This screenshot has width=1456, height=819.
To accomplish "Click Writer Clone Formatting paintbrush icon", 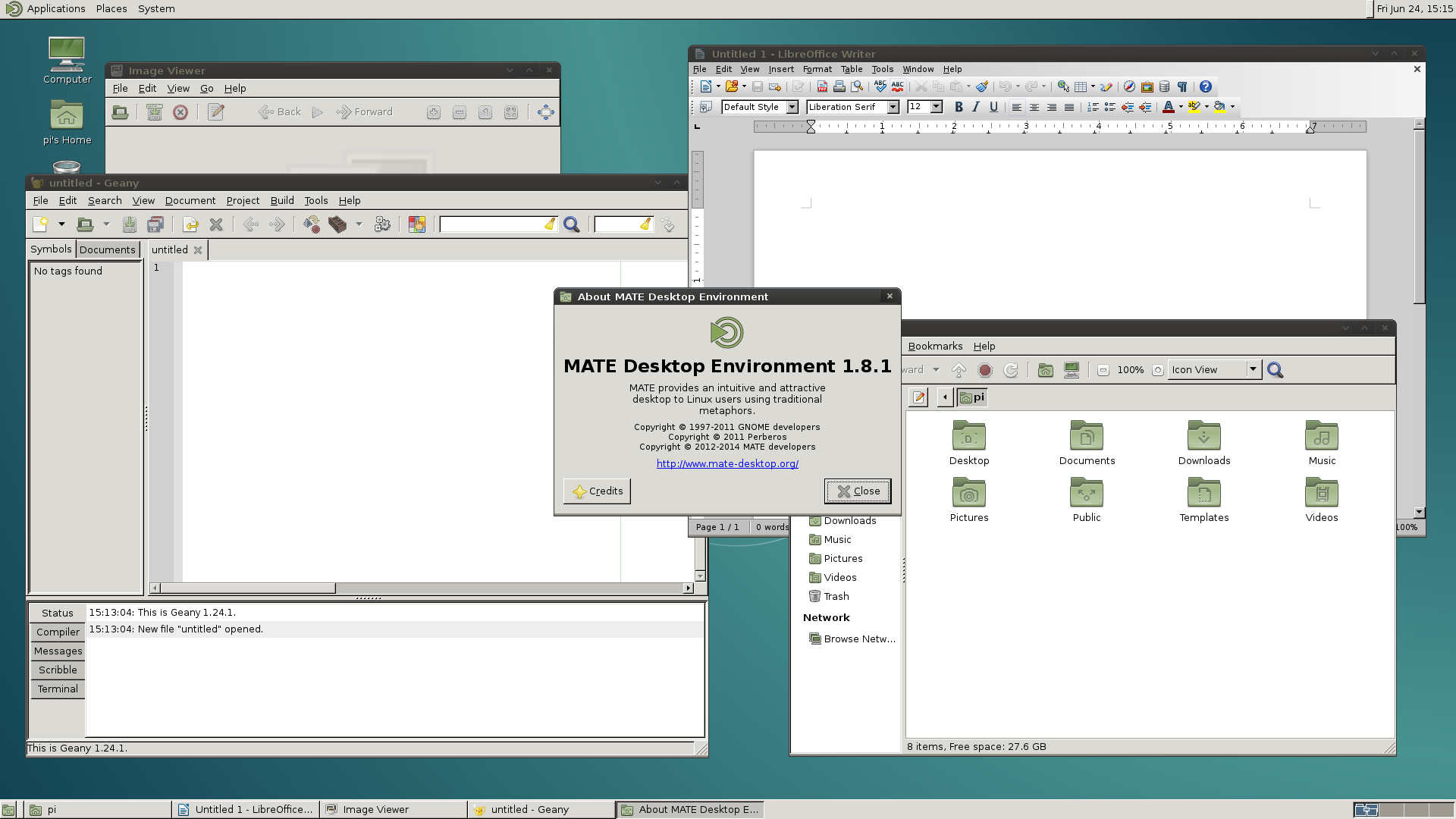I will coord(982,87).
